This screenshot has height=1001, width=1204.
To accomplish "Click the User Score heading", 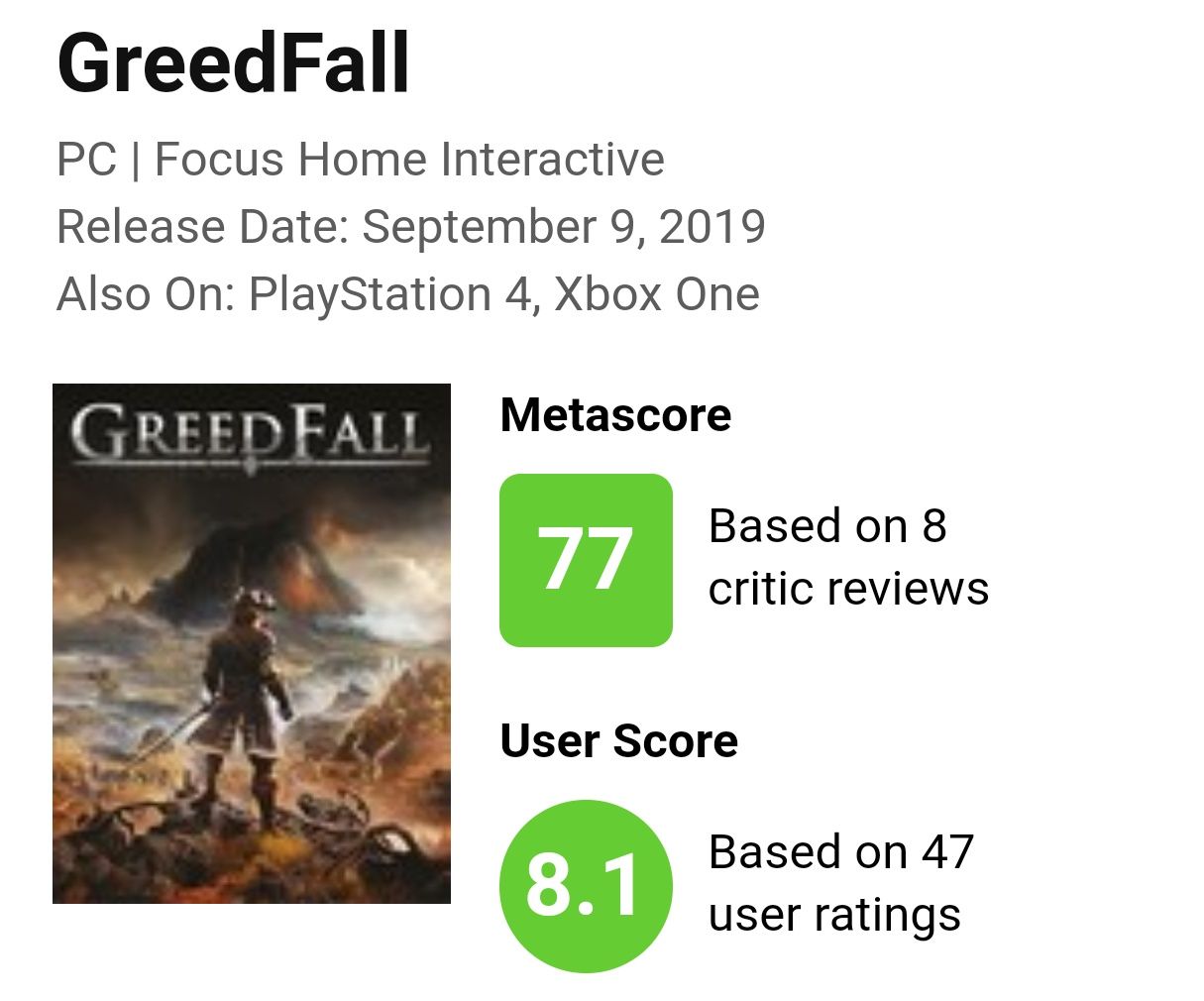I will coord(618,741).
